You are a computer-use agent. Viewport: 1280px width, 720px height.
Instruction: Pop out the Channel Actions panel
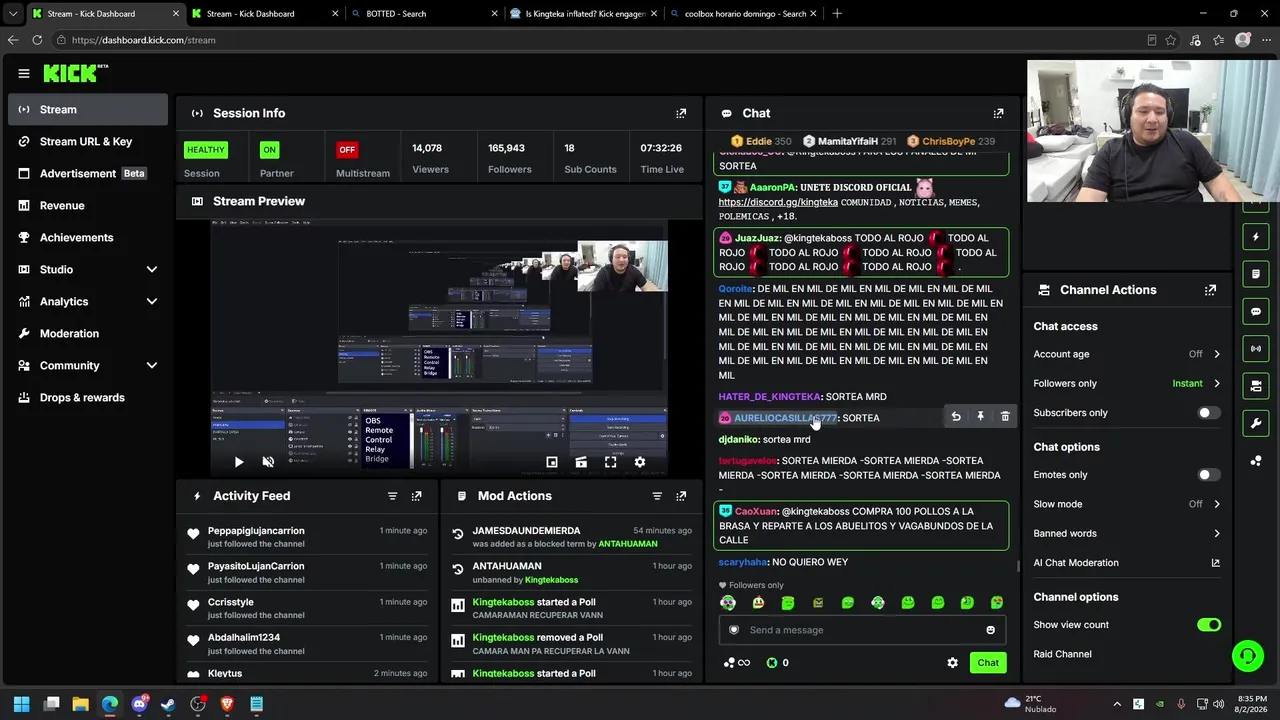coord(1210,290)
